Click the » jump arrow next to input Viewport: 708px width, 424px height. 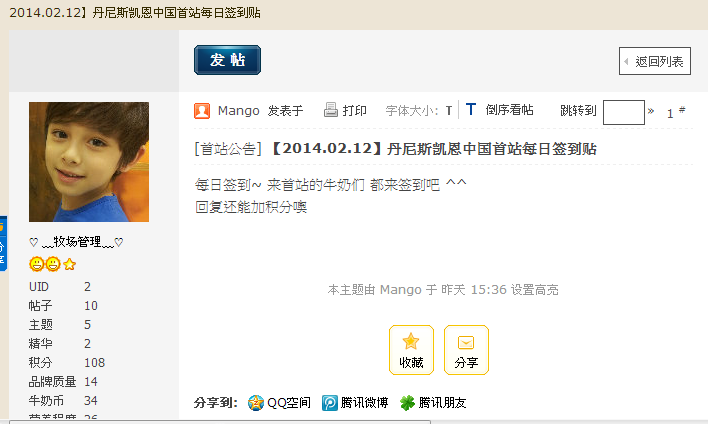coord(651,111)
